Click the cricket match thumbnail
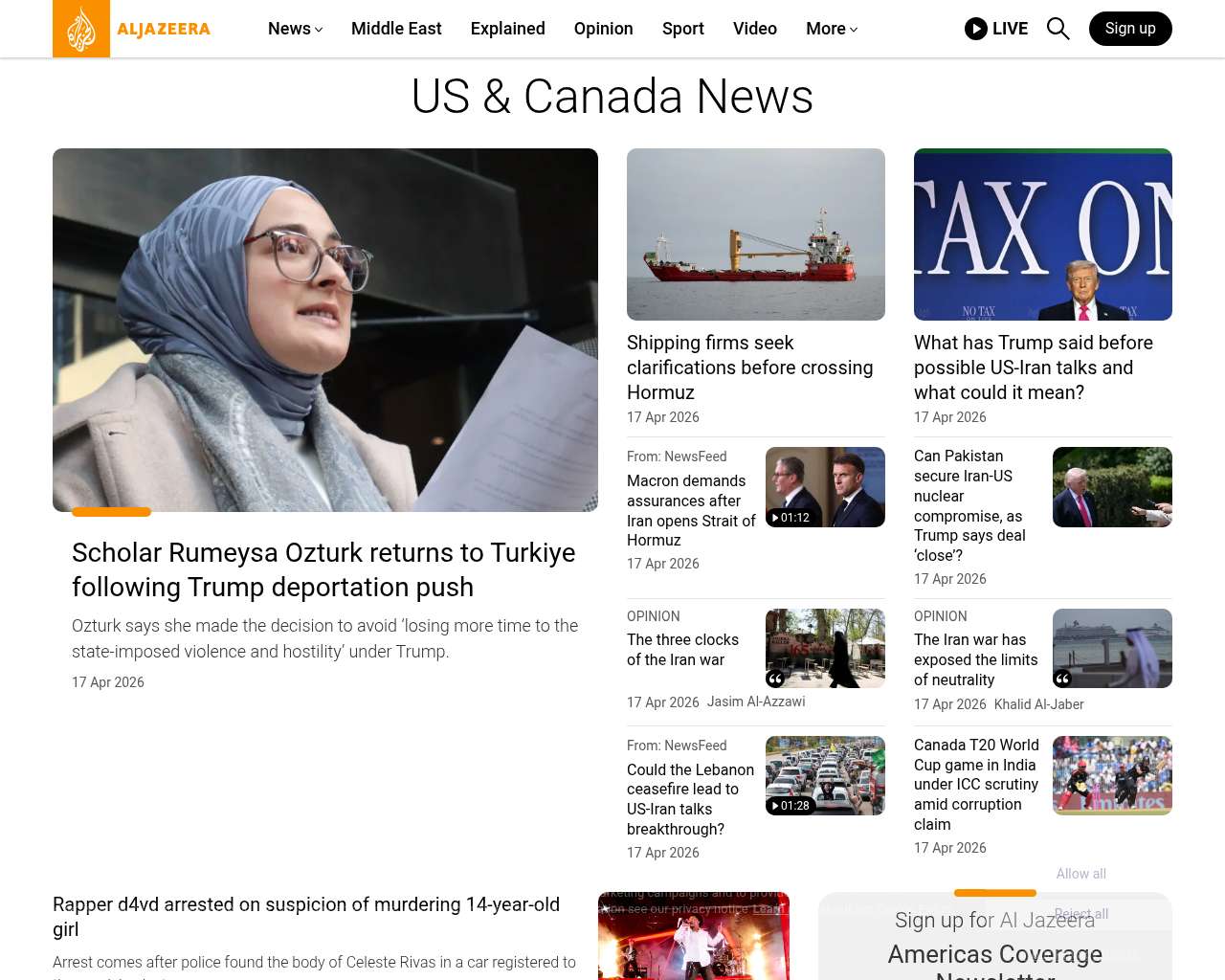 (1112, 775)
